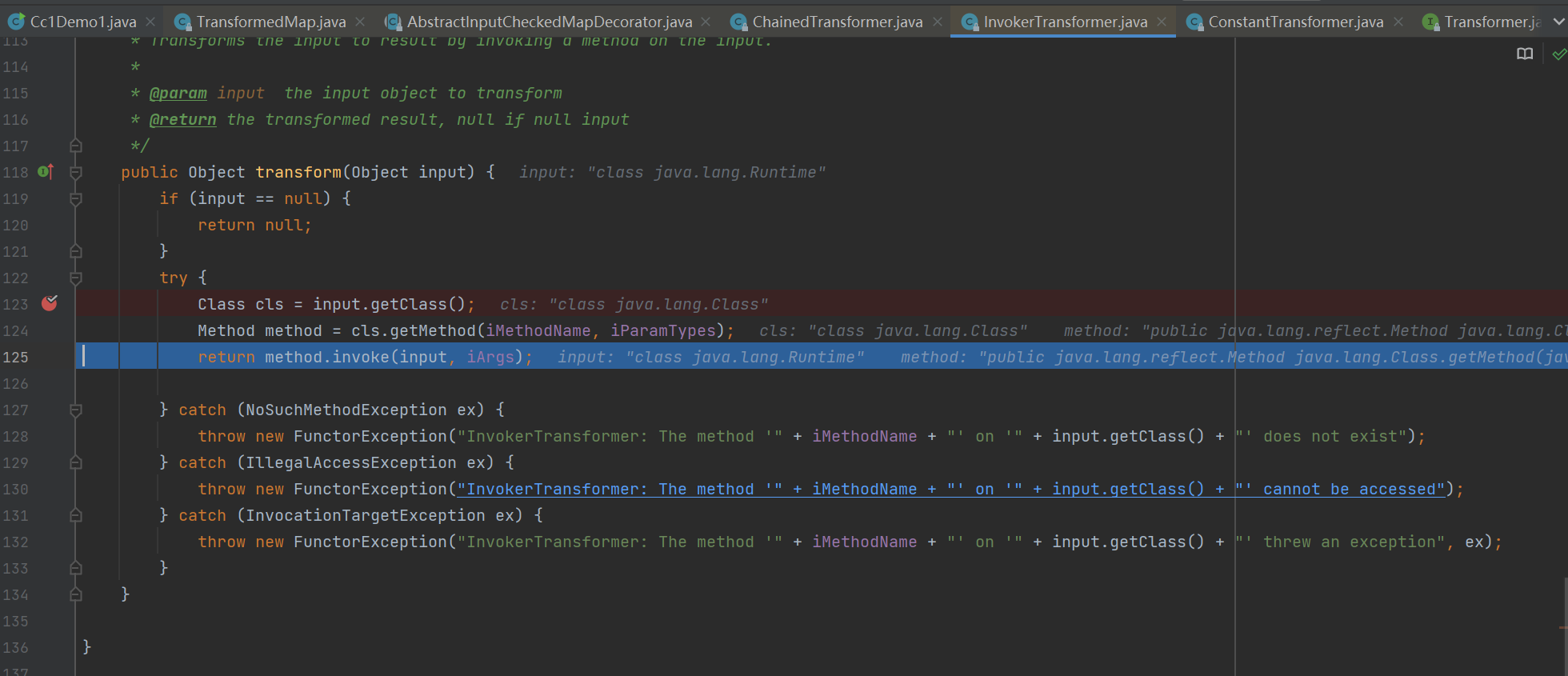
Task: Open inspections checkmark widget
Action: (x=1559, y=54)
